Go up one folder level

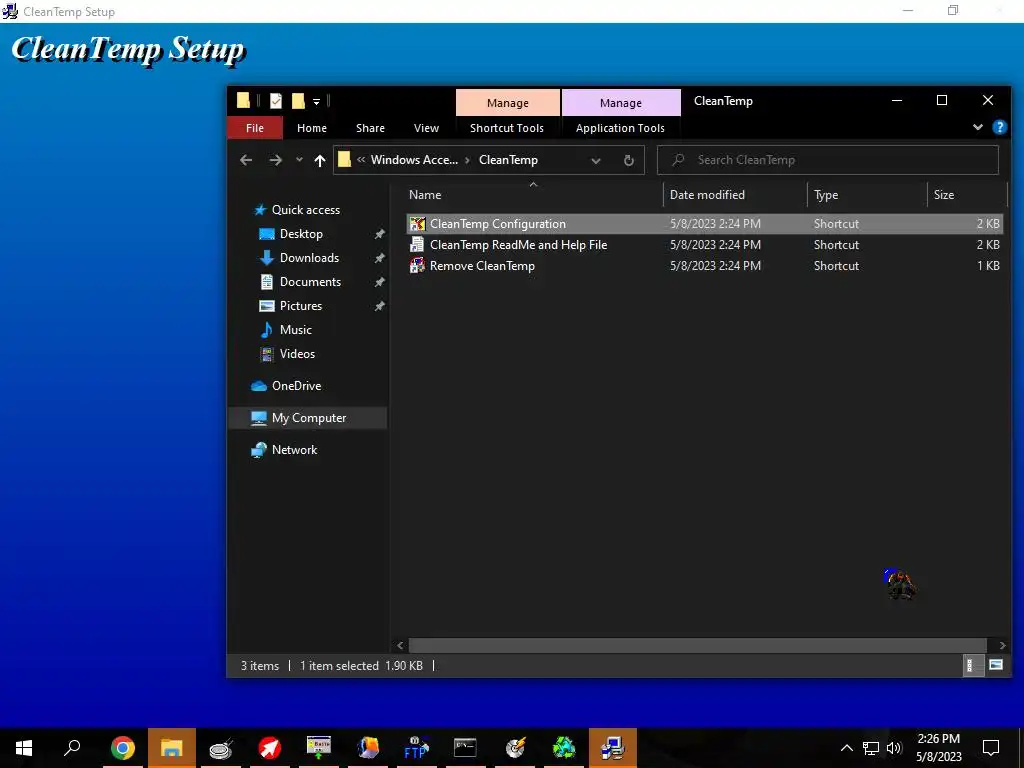319,160
